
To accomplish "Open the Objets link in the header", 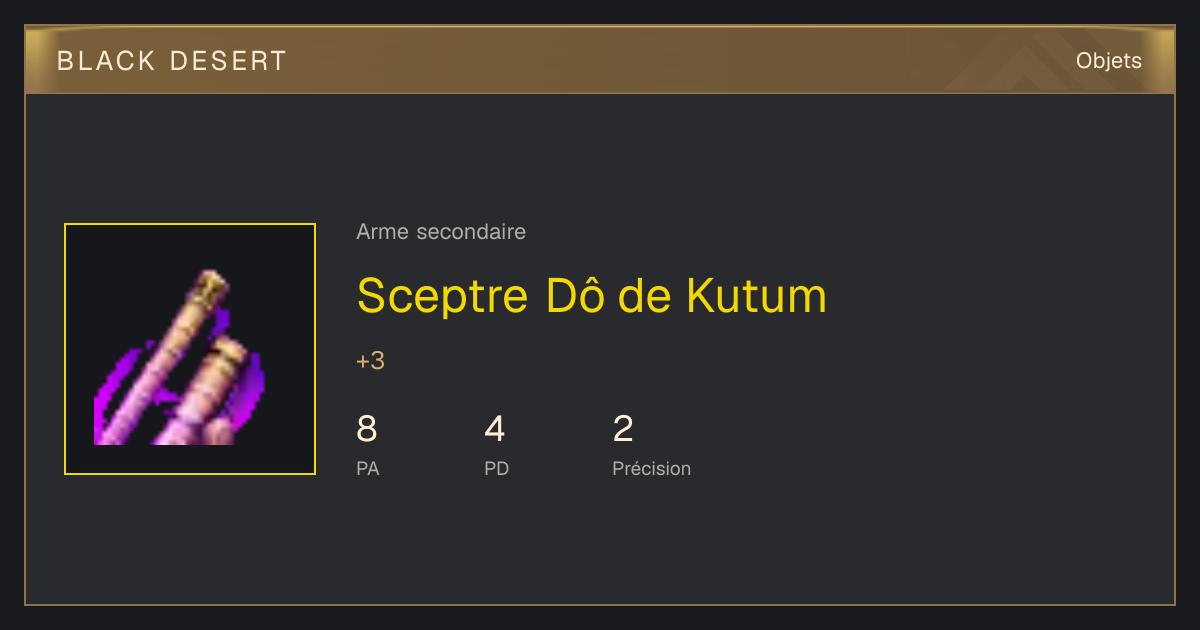I will 1108,61.
